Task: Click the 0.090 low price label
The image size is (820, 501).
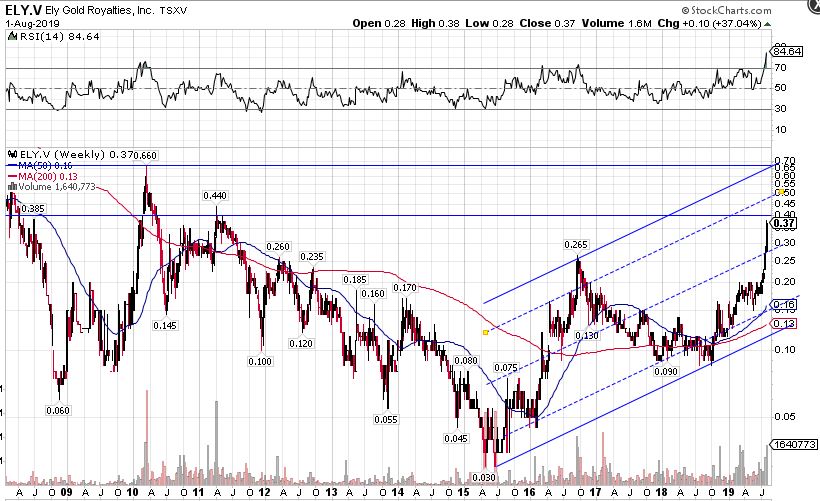Action: click(666, 371)
